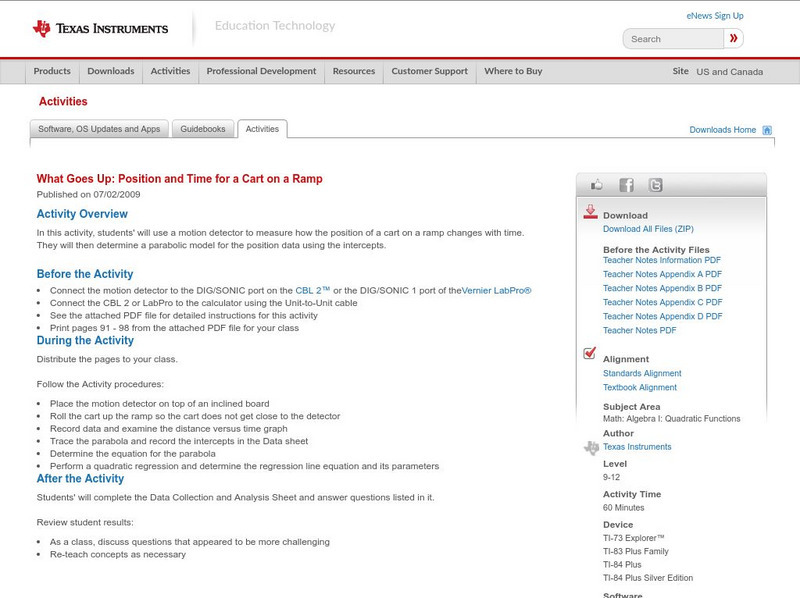Viewport: 800px width, 598px height.
Task: Select the Activities tab
Action: click(x=262, y=129)
